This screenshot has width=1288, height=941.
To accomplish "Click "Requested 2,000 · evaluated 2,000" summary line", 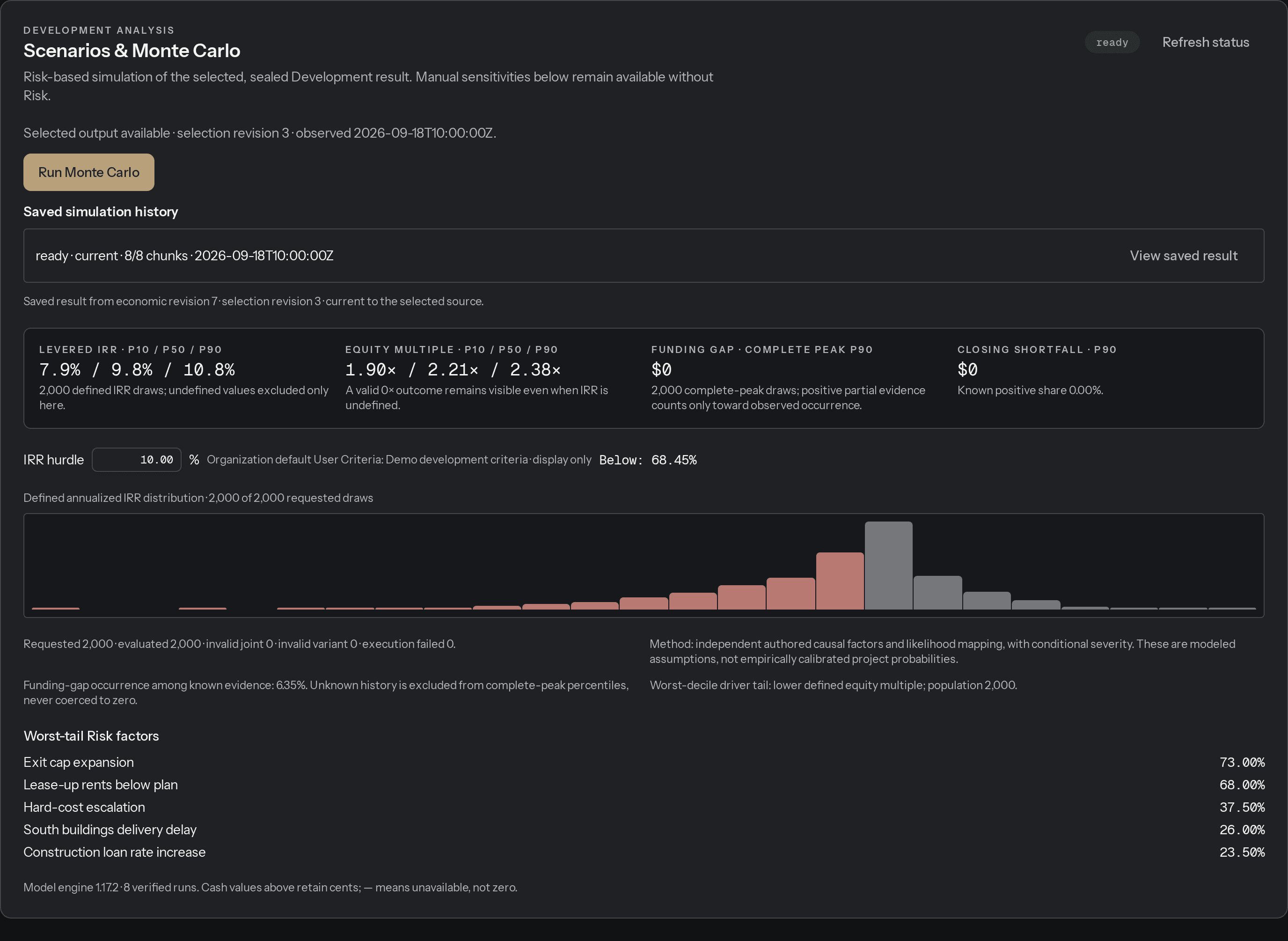I will [239, 644].
